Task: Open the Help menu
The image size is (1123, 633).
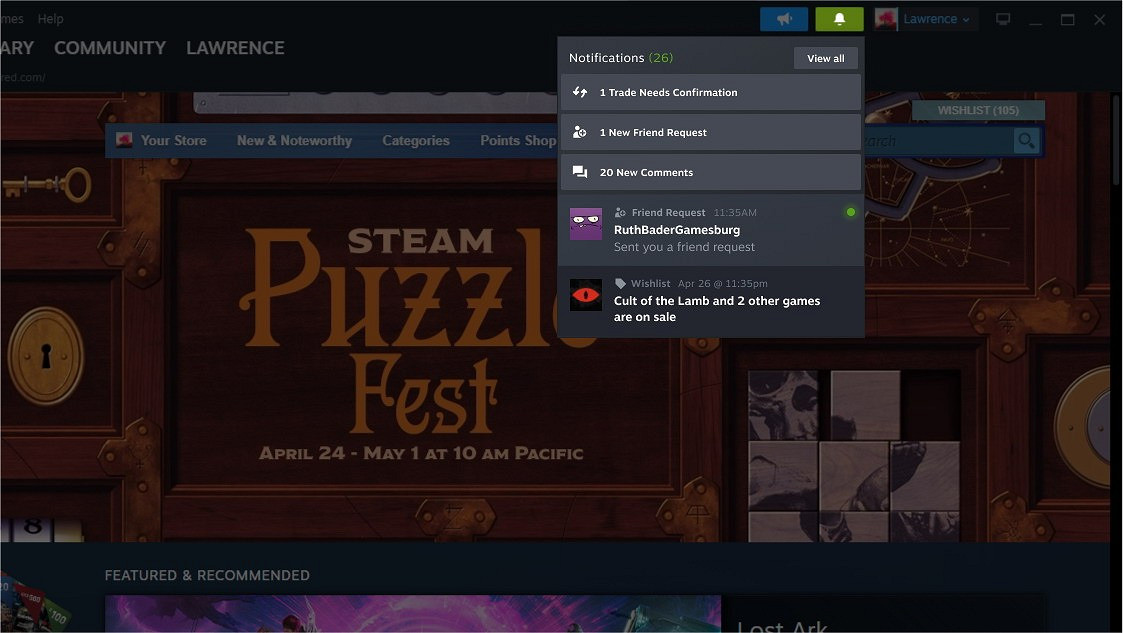Action: coord(50,18)
